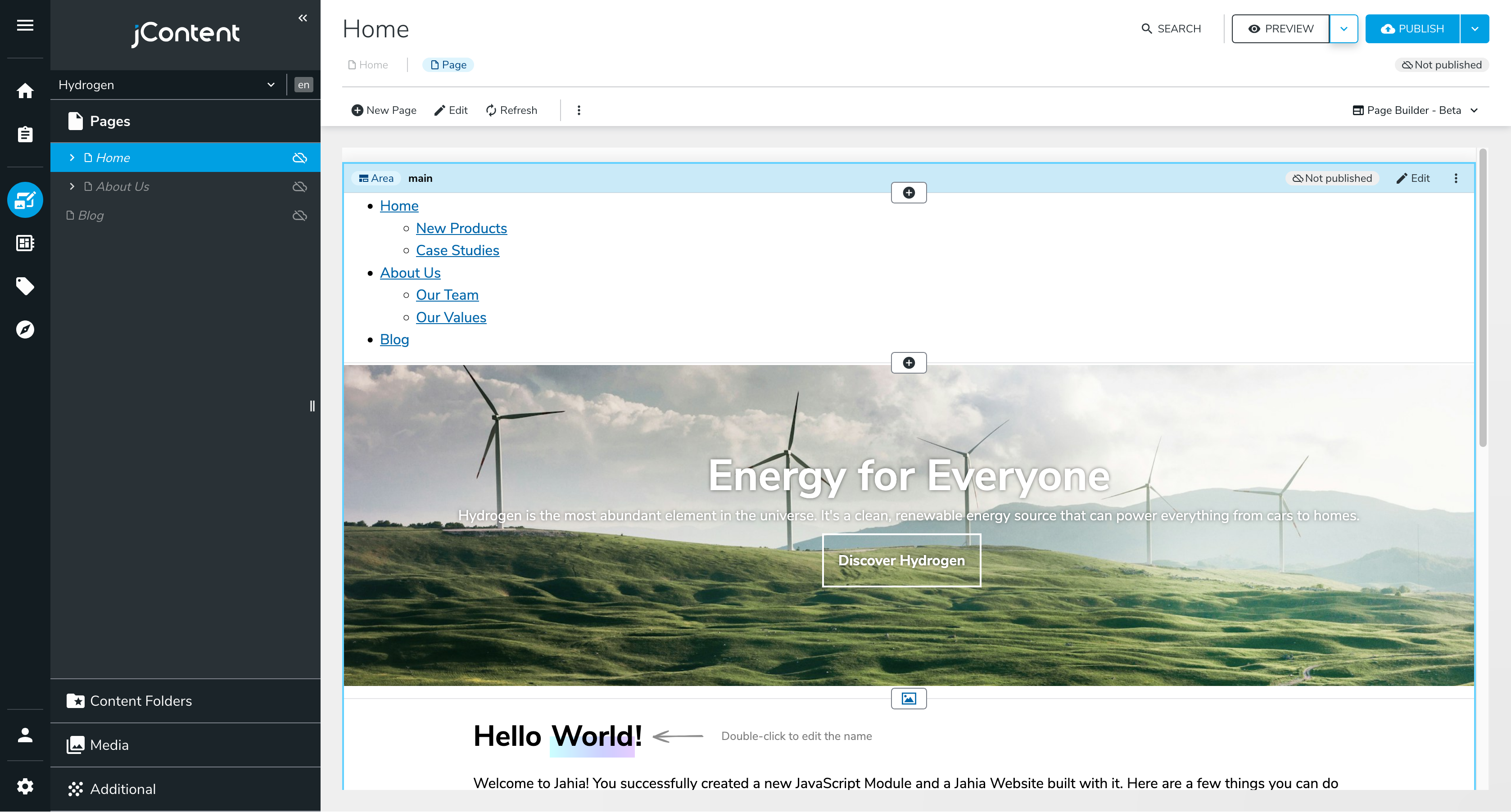The height and width of the screenshot is (812, 1511).
Task: Open the Publish options dropdown arrow
Action: coord(1474,29)
